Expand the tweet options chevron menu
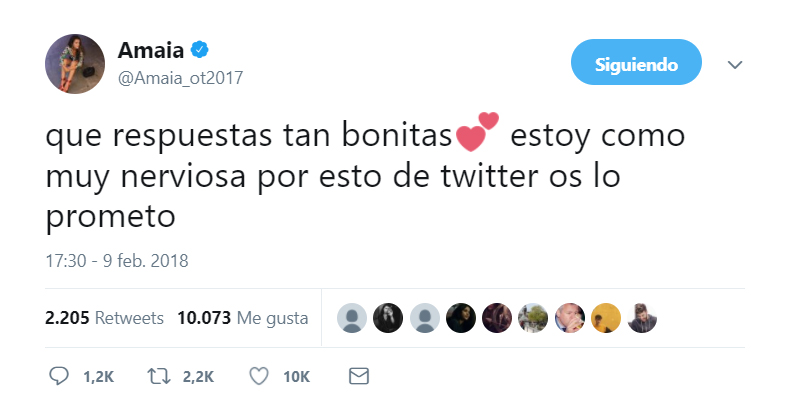The height and width of the screenshot is (419, 791). tap(735, 65)
